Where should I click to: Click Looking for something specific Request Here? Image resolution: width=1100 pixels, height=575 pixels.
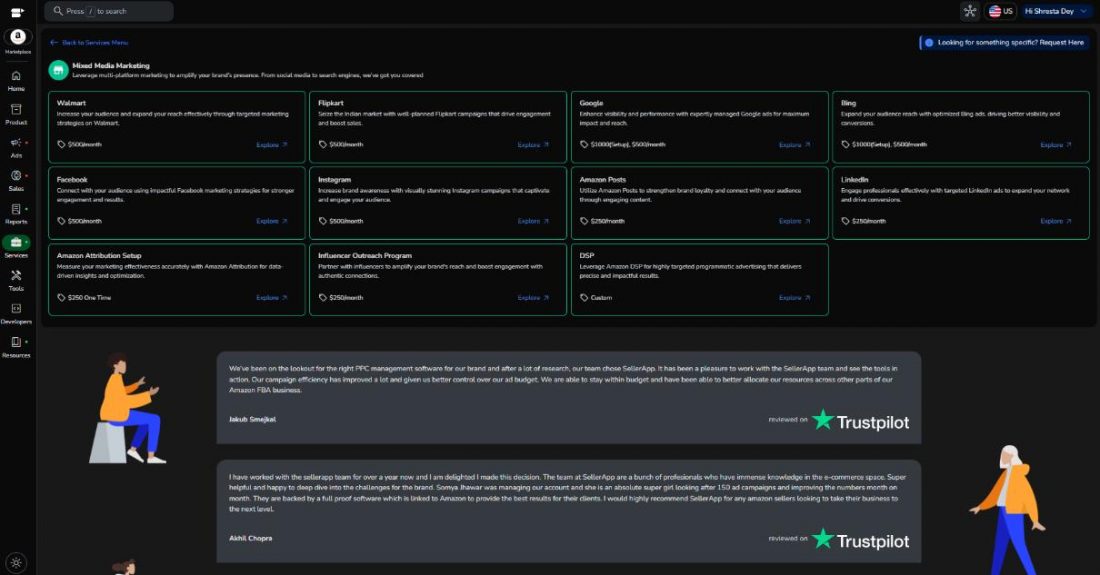tap(1005, 43)
